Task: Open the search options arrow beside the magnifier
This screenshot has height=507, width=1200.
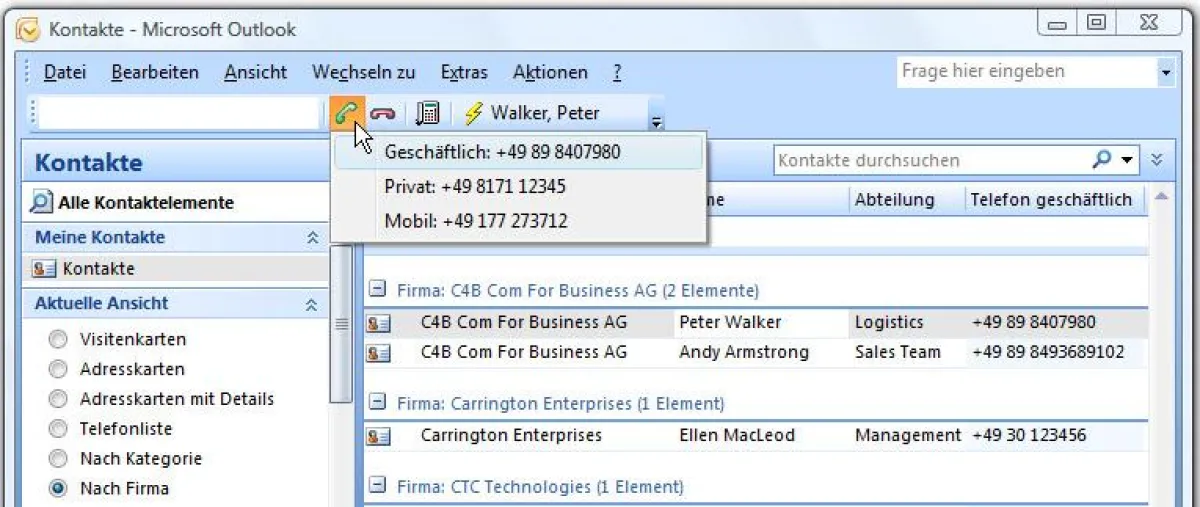Action: 1128,160
